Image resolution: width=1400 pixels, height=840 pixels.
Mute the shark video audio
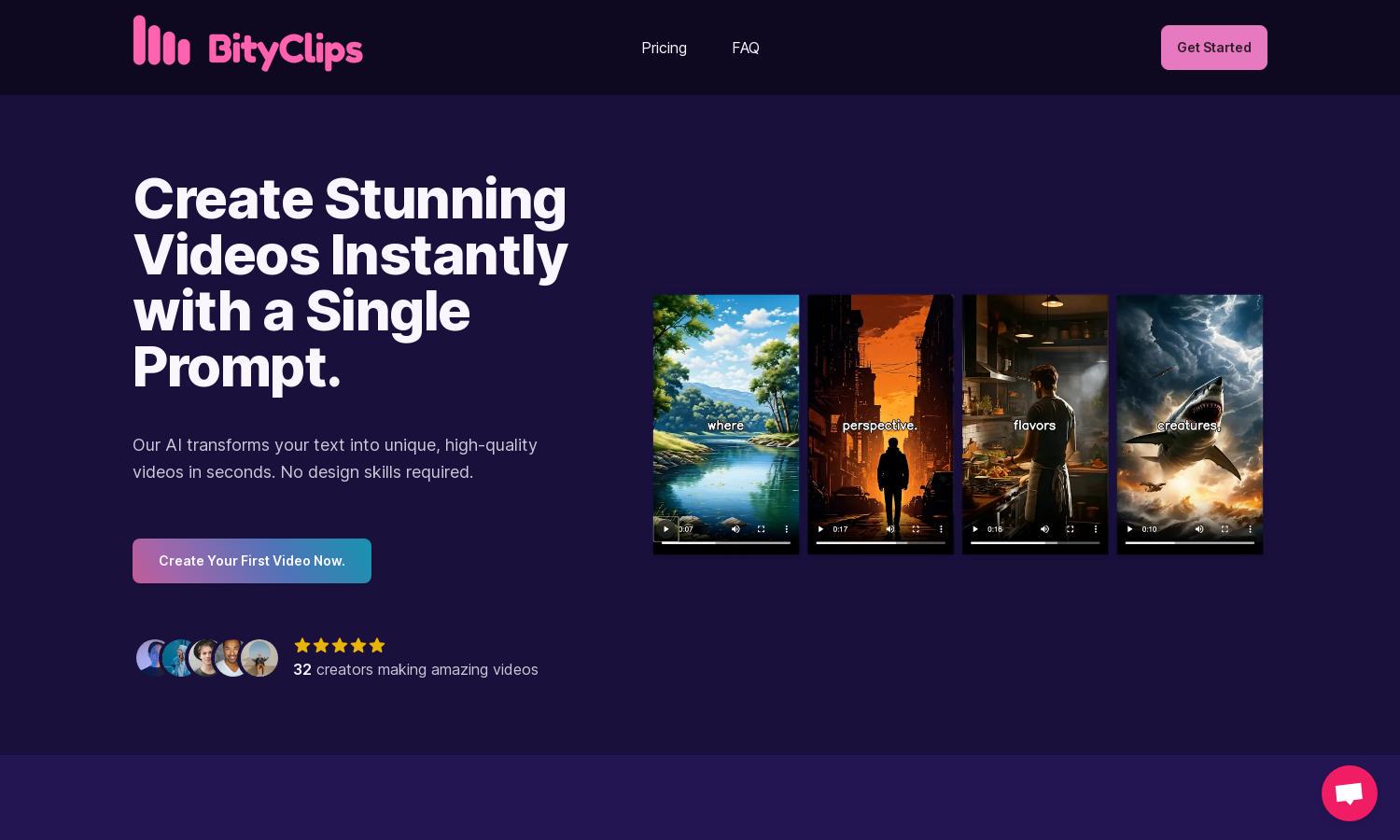tap(1199, 529)
